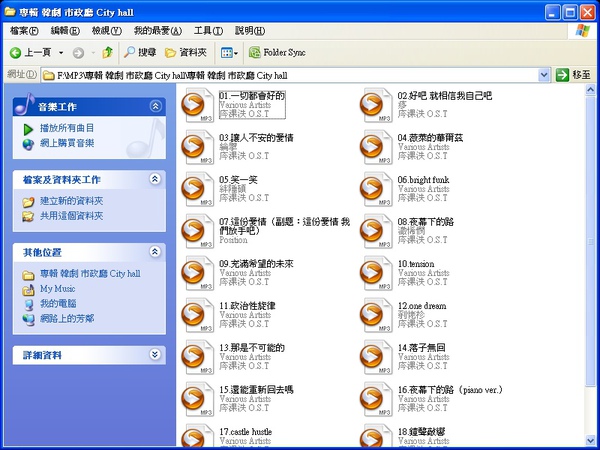Click the address bar path field
This screenshot has height=450, width=600.
click(290, 75)
